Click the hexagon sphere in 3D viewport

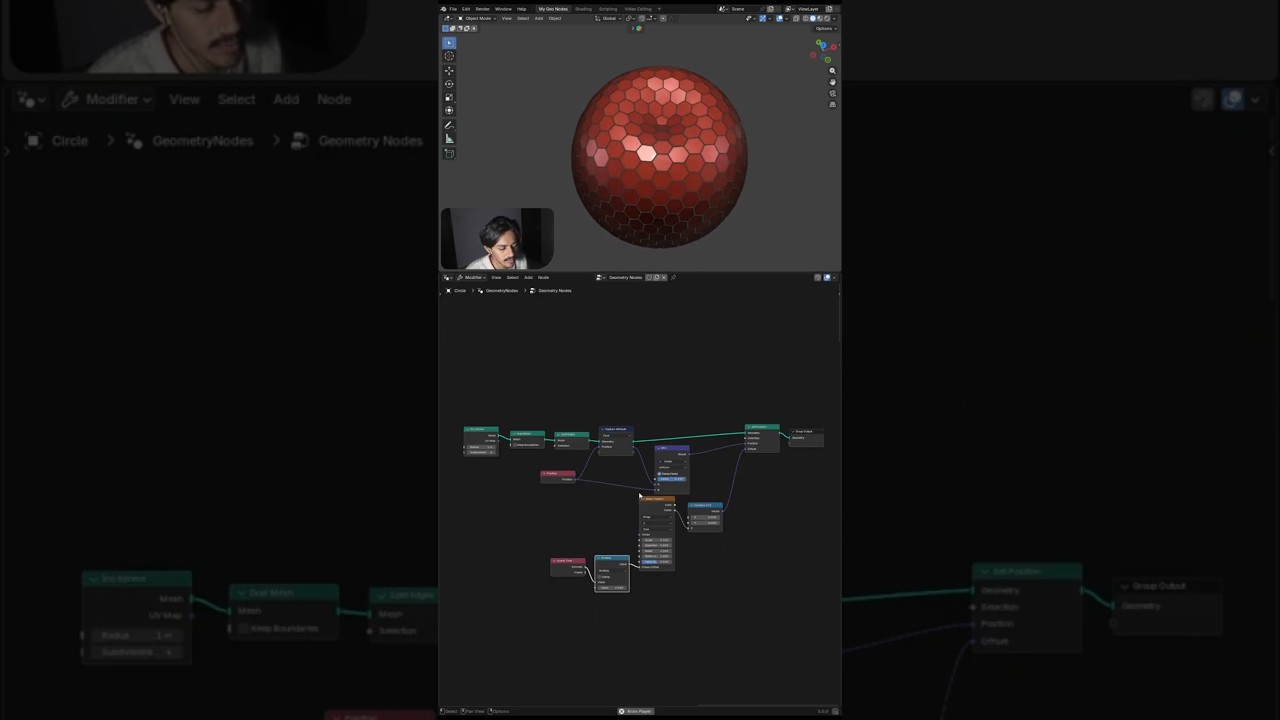pyautogui.click(x=659, y=157)
